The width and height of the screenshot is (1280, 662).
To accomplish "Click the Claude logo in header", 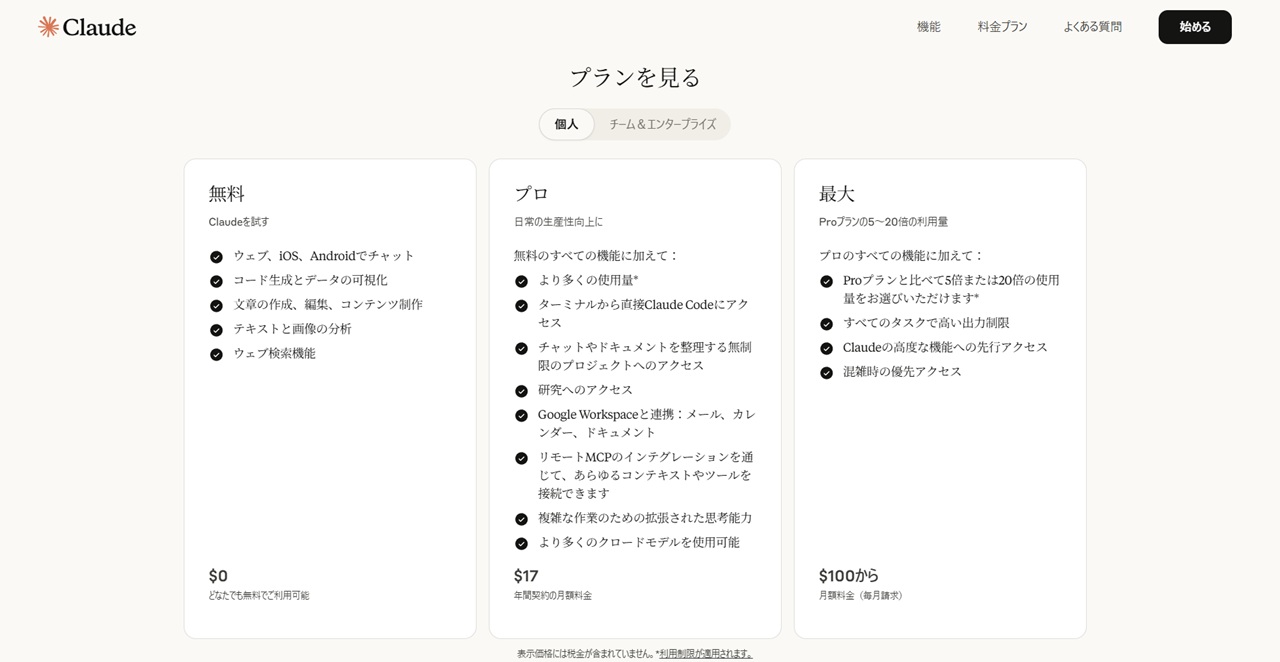I will (x=87, y=27).
